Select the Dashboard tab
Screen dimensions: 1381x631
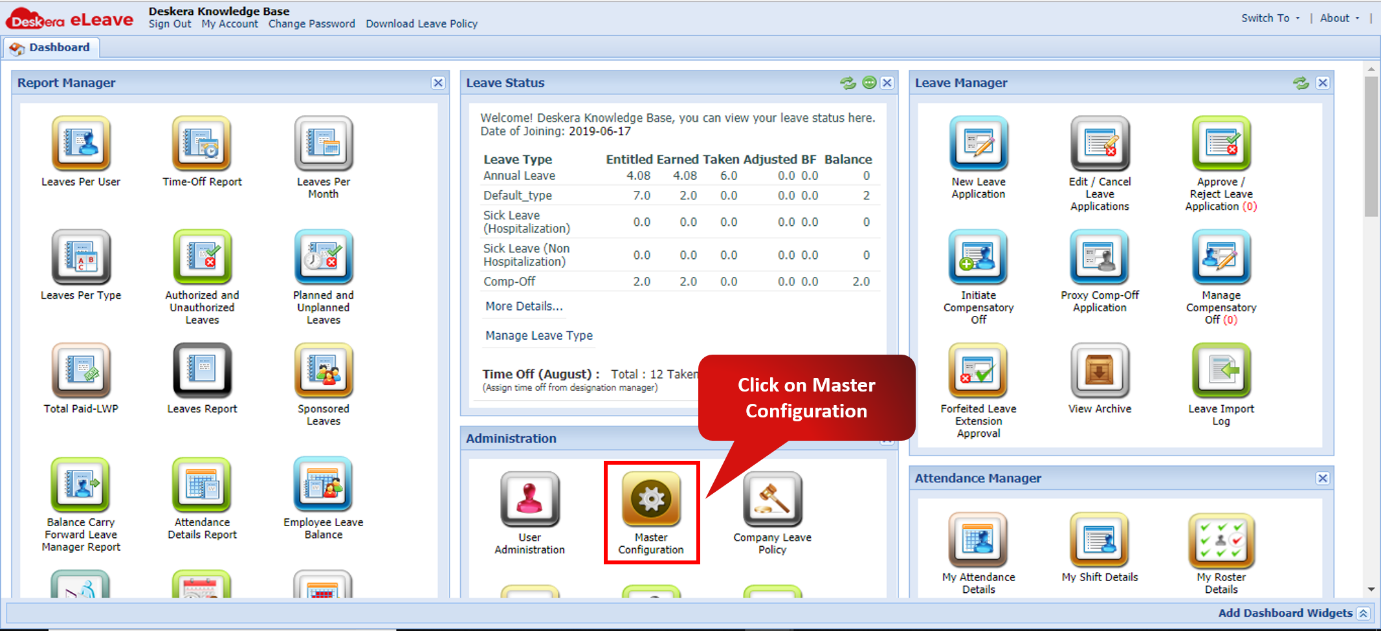point(50,47)
